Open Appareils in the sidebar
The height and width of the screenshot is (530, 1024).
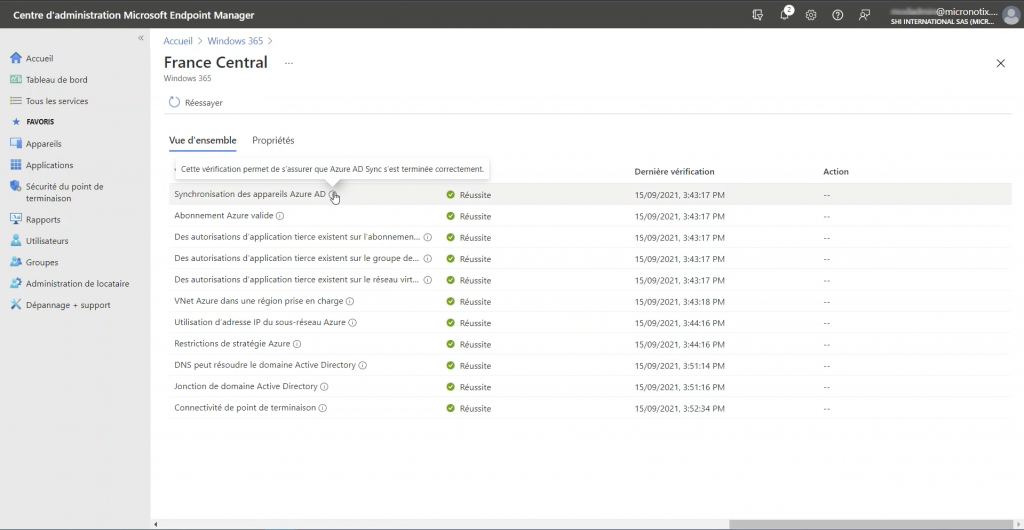[44, 144]
